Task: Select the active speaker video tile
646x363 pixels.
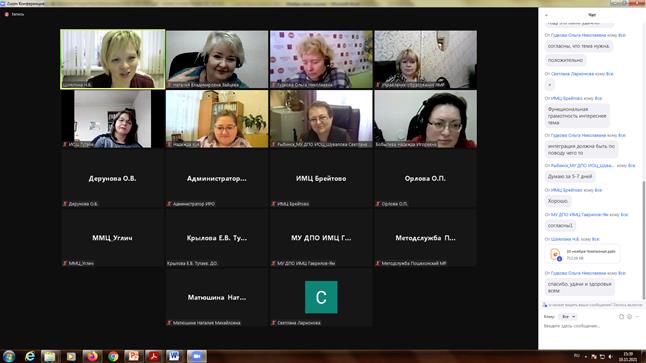Action: [x=112, y=59]
